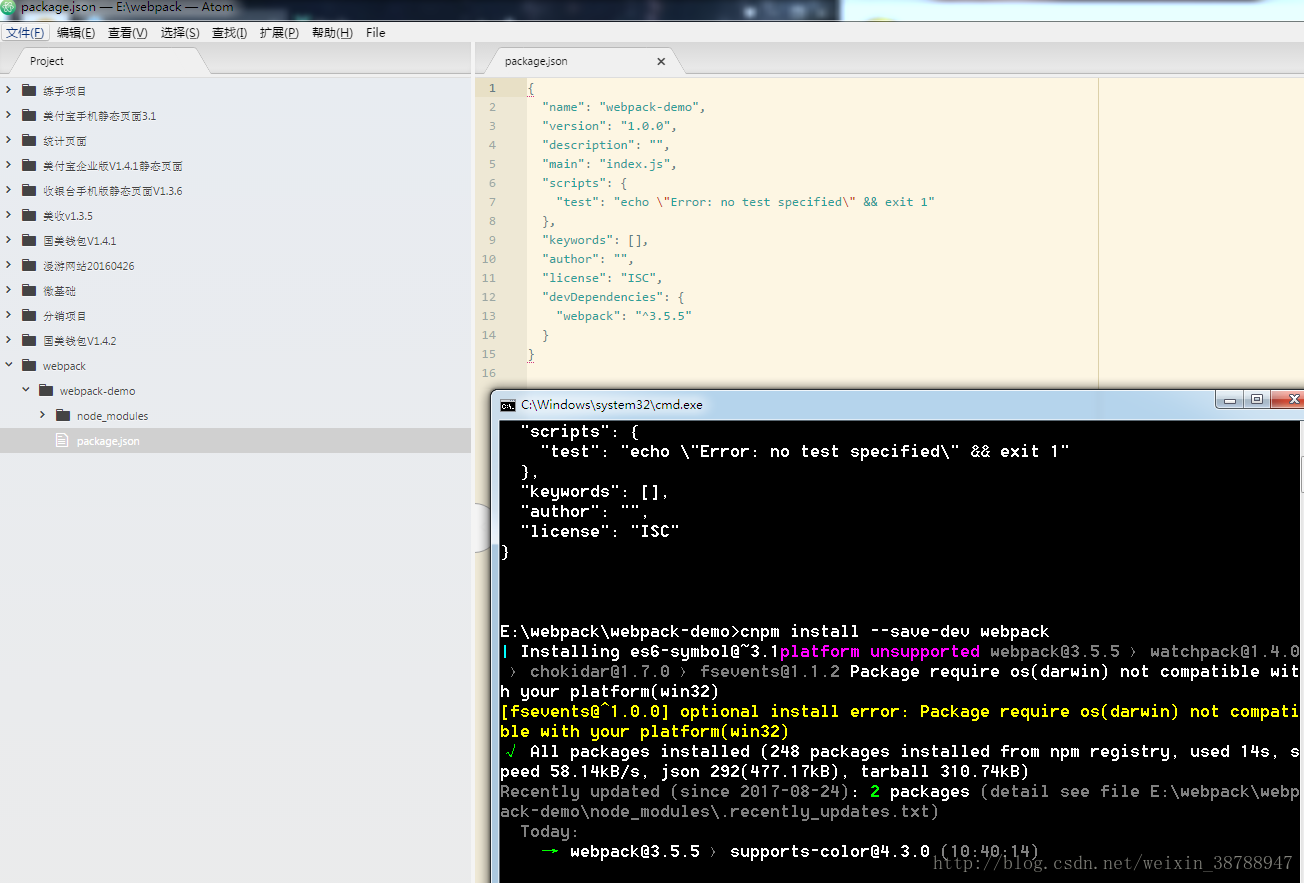The height and width of the screenshot is (883, 1304).
Task: Open the 查找(I) menu
Action: pyautogui.click(x=230, y=33)
